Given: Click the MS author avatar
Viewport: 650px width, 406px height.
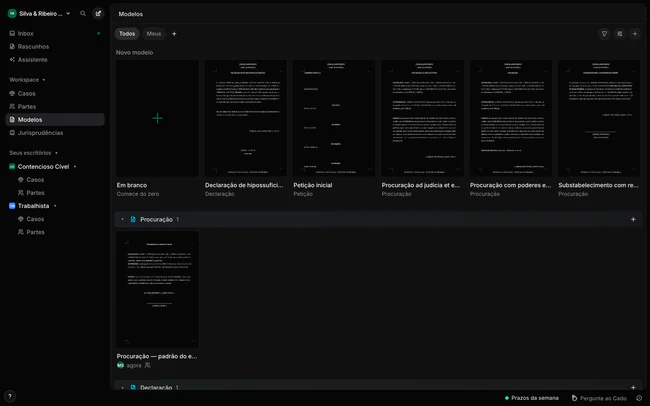Looking at the screenshot, I should point(120,365).
